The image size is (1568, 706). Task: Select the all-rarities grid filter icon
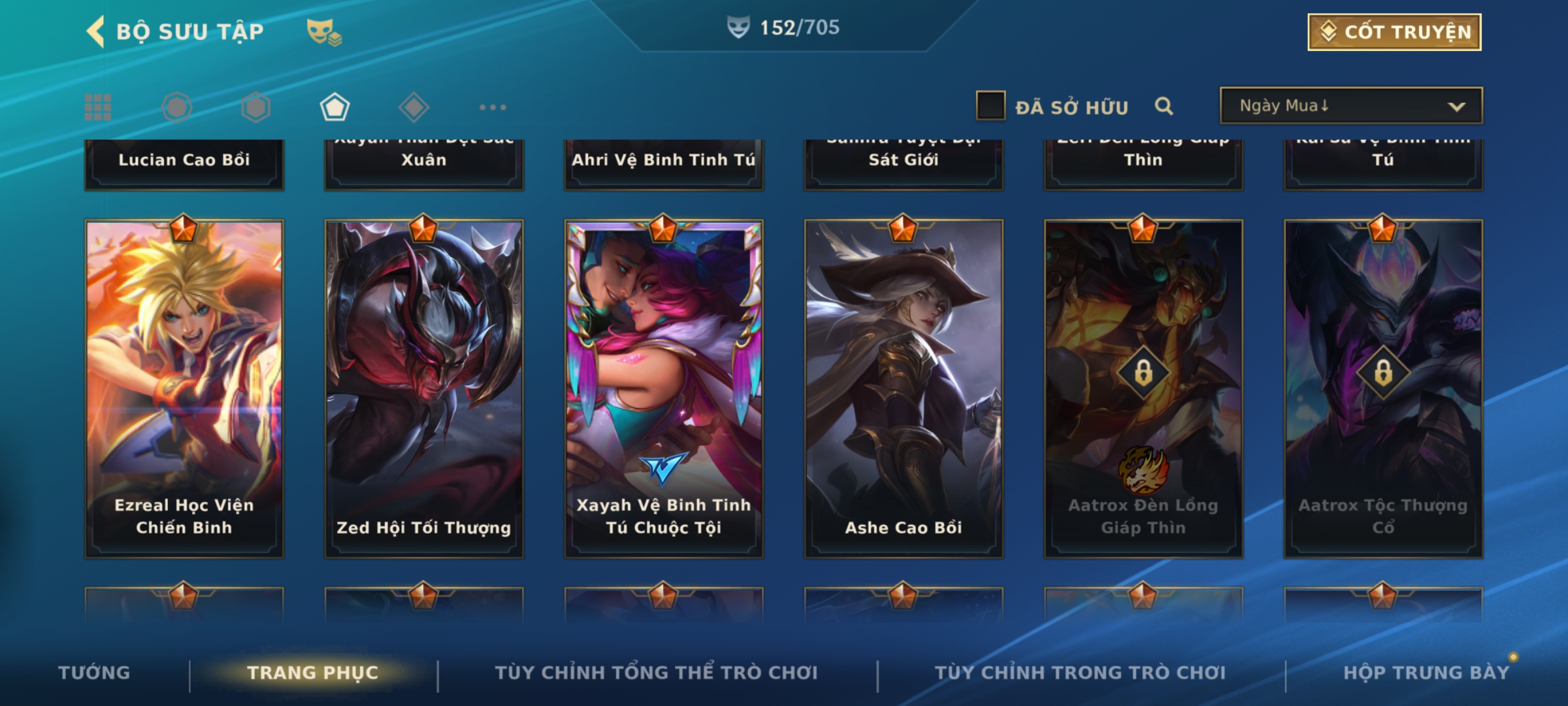coord(98,107)
